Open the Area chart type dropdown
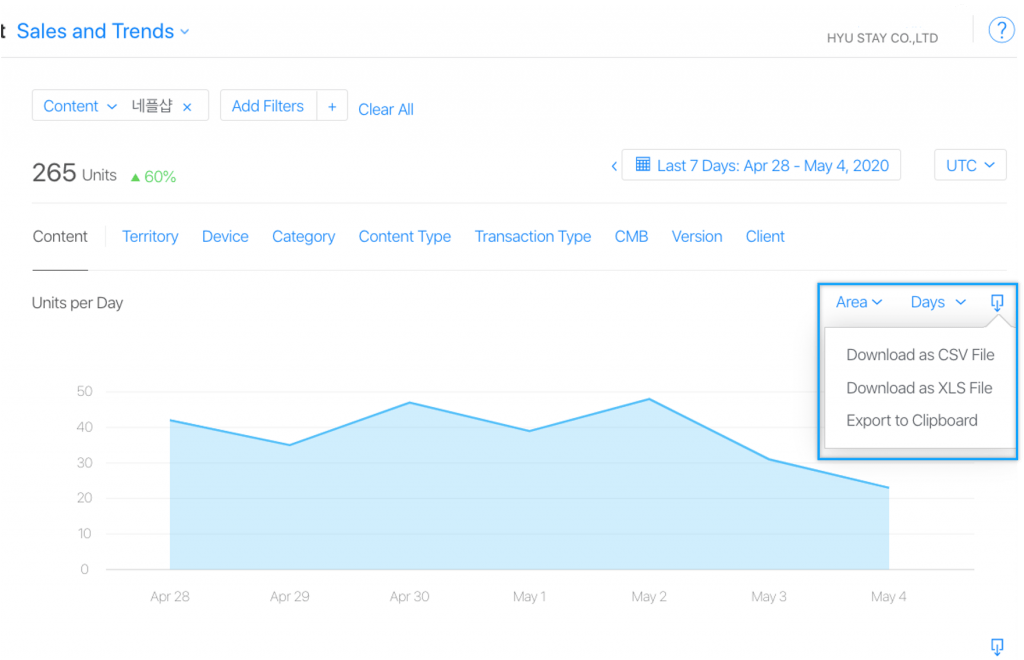The width and height of the screenshot is (1024, 660). point(858,301)
